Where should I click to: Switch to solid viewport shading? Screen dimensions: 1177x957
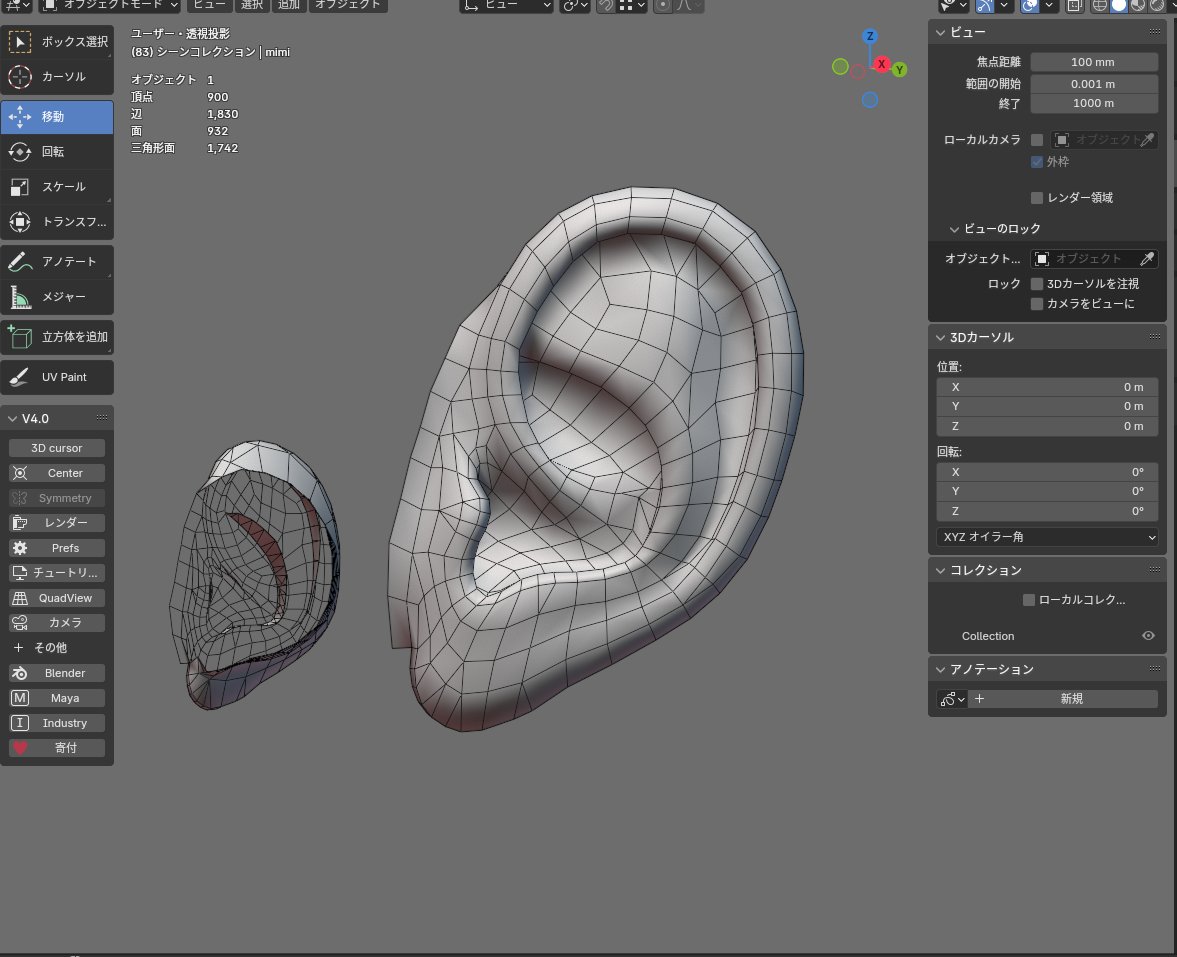coord(1118,6)
